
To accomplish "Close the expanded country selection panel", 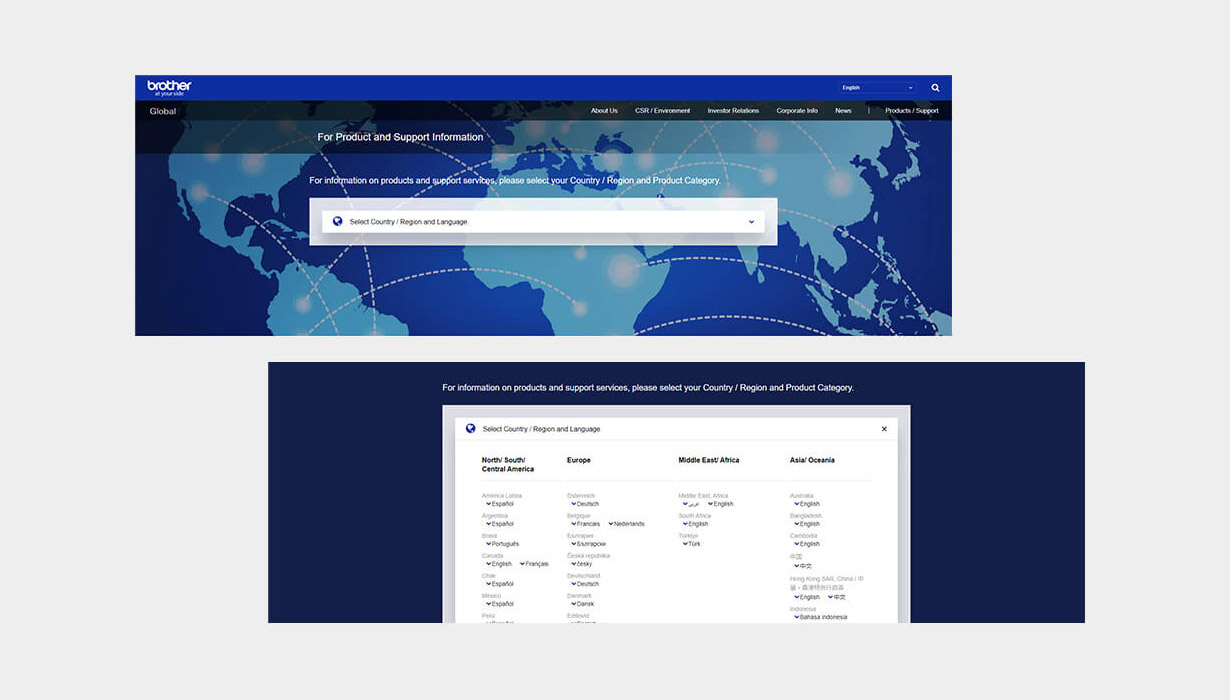I will click(x=884, y=429).
